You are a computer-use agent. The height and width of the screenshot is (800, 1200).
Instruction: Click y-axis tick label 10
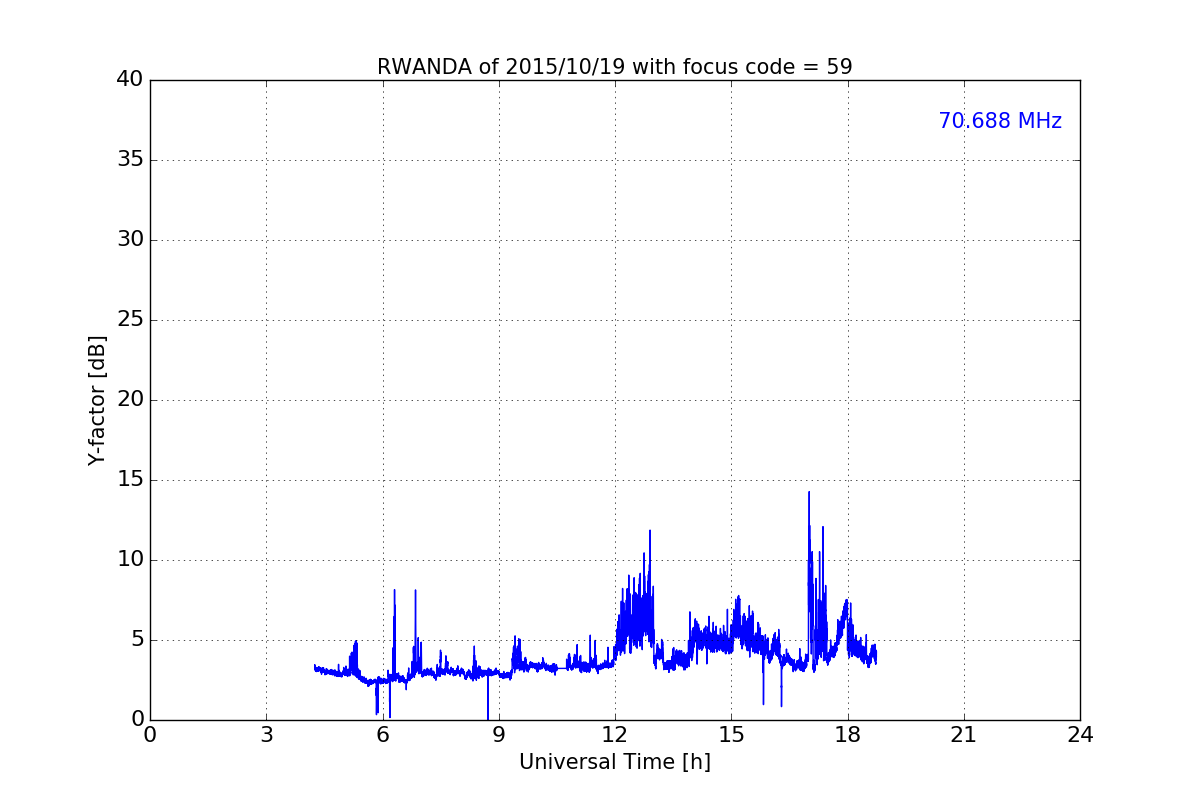click(130, 560)
